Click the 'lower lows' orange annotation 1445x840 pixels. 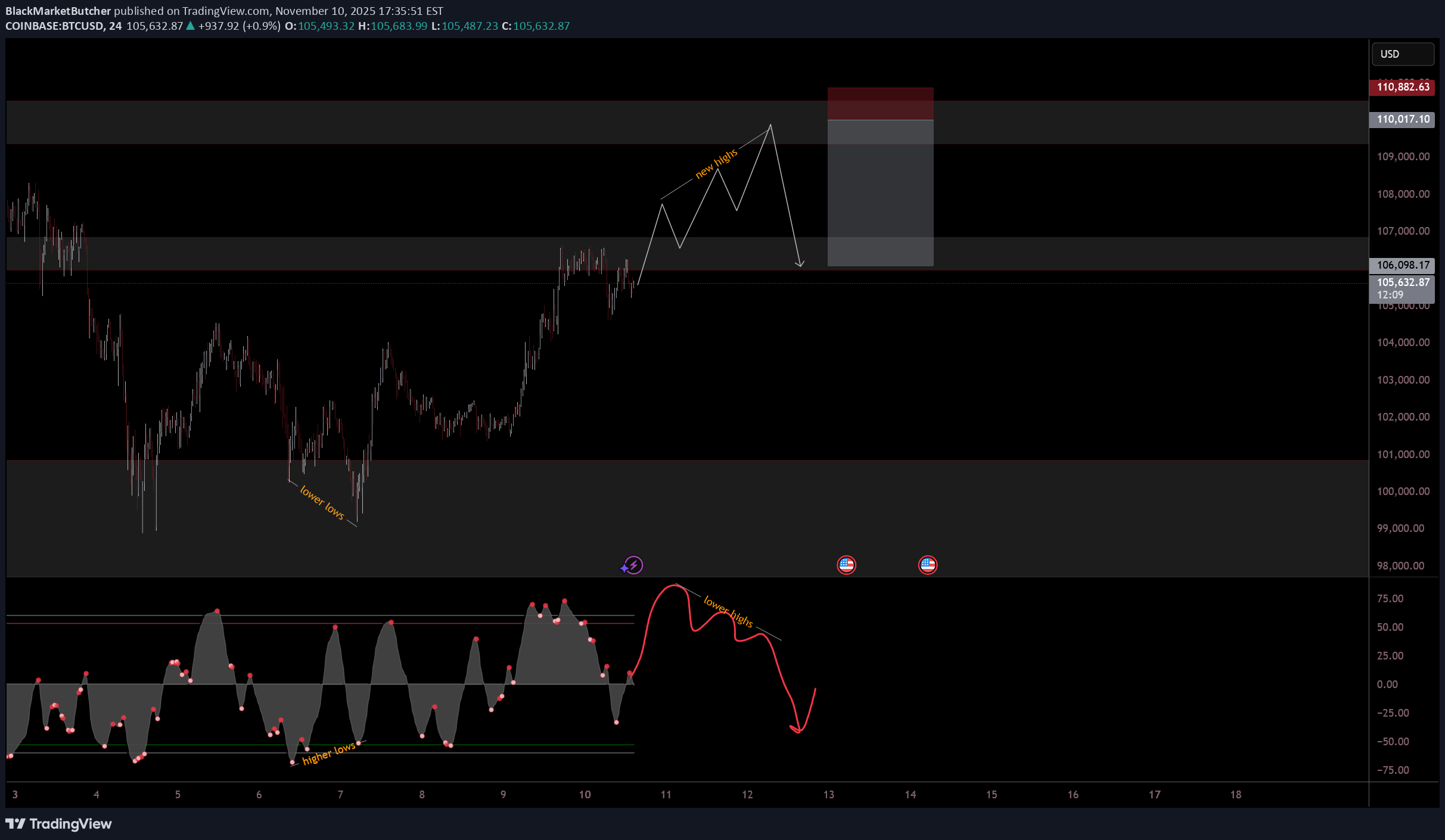tap(322, 502)
